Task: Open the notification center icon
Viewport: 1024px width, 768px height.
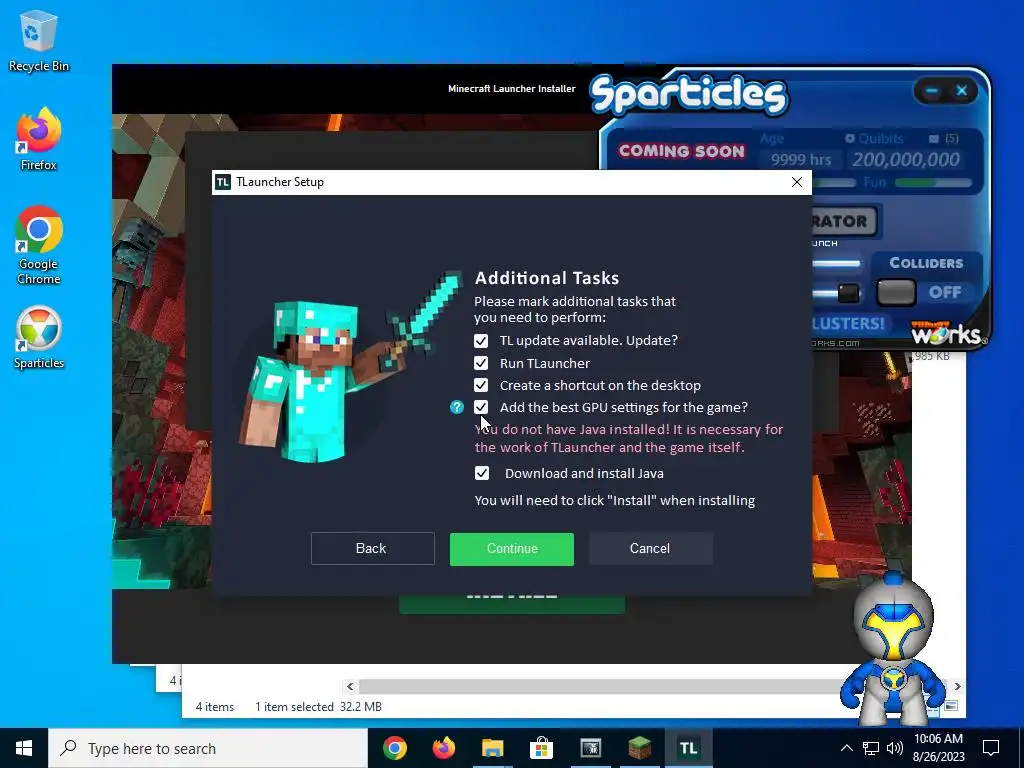Action: coord(991,748)
